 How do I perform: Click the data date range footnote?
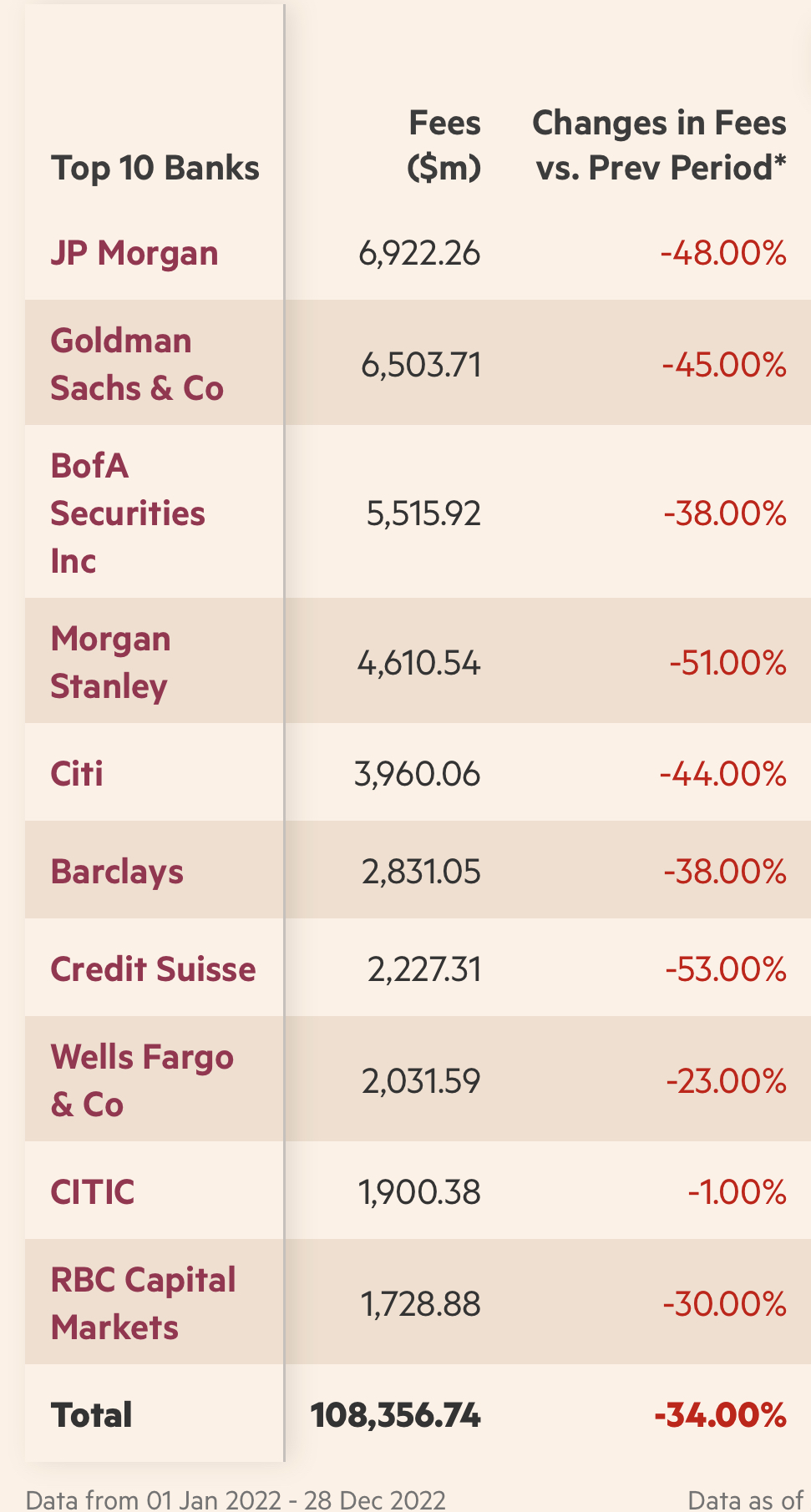236,1499
